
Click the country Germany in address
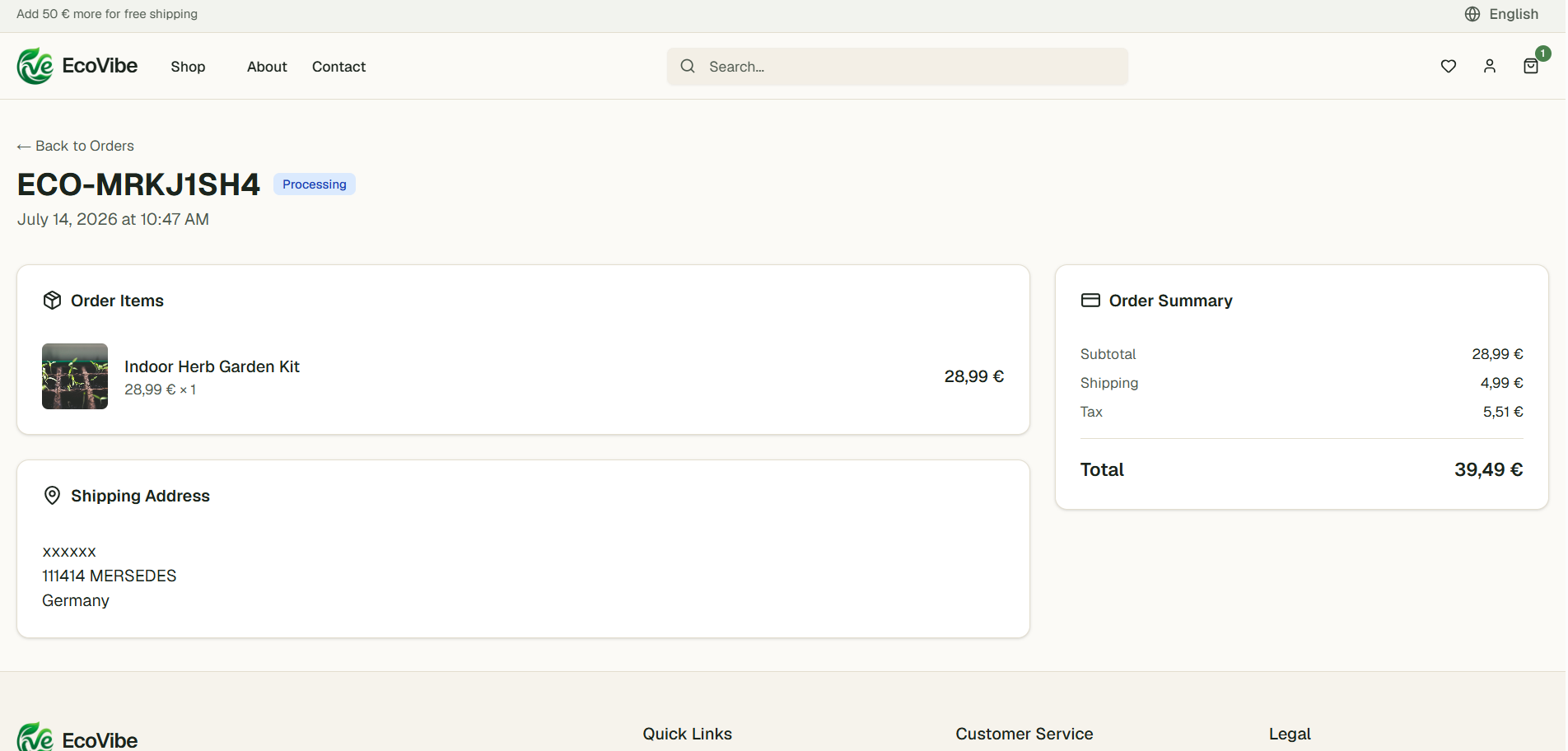coord(76,600)
